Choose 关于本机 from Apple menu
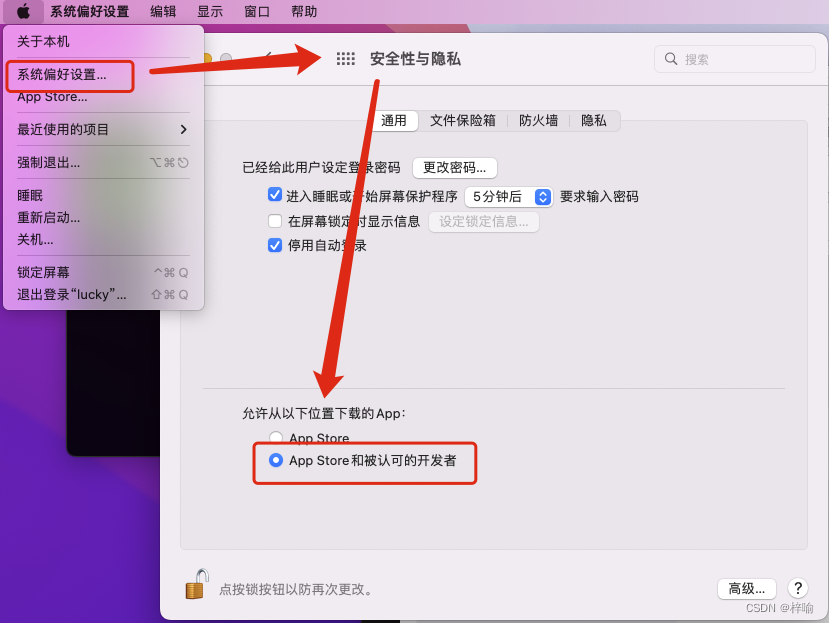 104,41
